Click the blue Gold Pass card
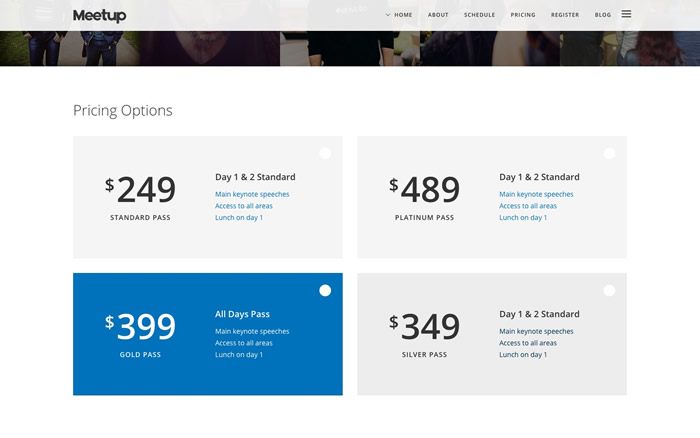Image resolution: width=700 pixels, height=438 pixels. [x=208, y=334]
